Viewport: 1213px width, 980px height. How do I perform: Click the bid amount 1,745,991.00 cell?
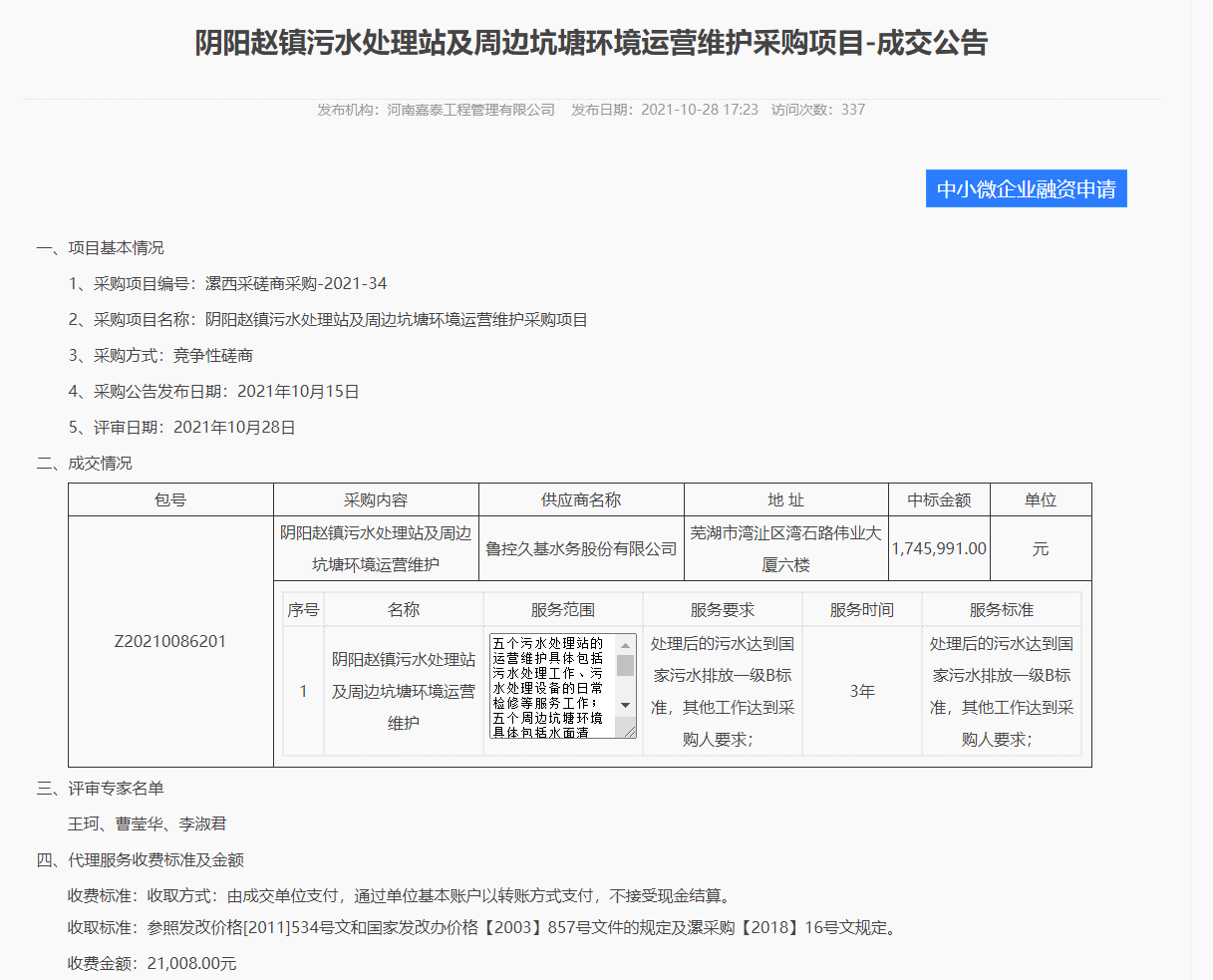[939, 548]
